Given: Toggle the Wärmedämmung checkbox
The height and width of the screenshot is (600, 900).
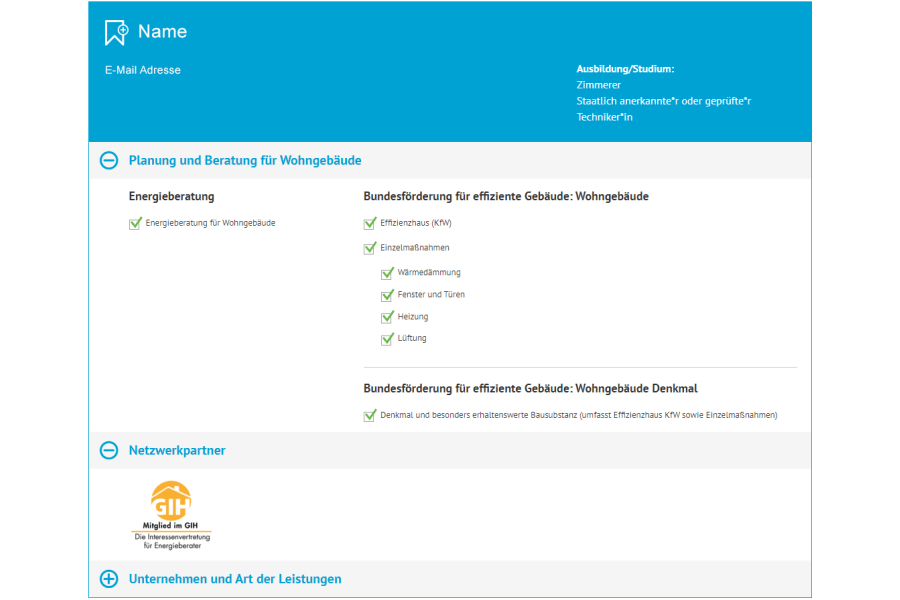Looking at the screenshot, I should (387, 273).
